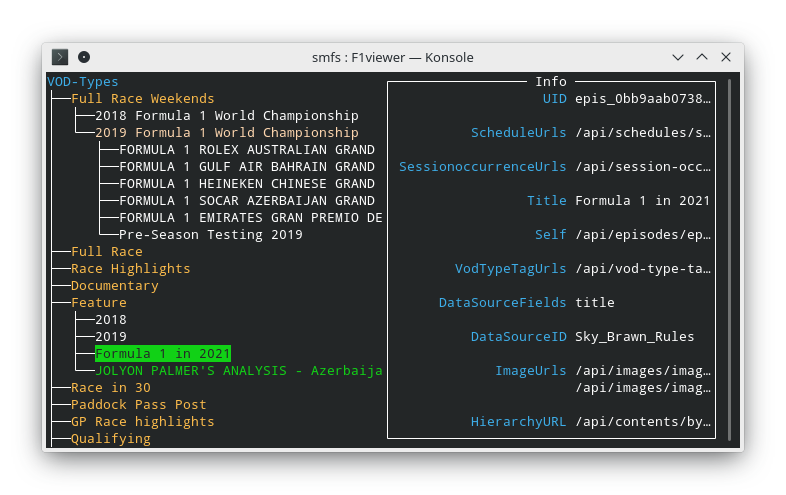This screenshot has height=495, width=786.
Task: Open Pre-Season Testing 2019
Action: click(211, 235)
